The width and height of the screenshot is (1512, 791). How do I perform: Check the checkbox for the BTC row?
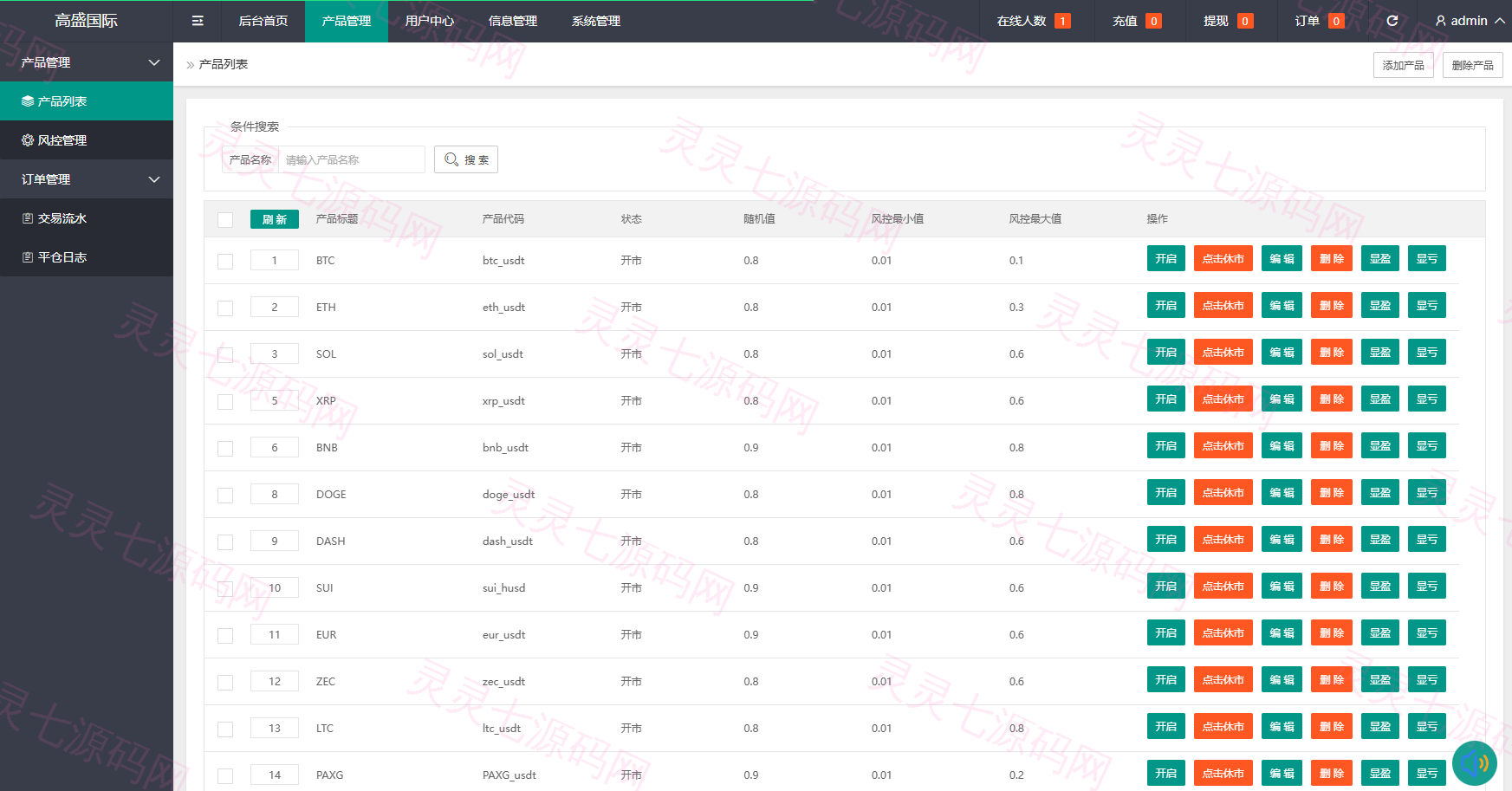225,261
